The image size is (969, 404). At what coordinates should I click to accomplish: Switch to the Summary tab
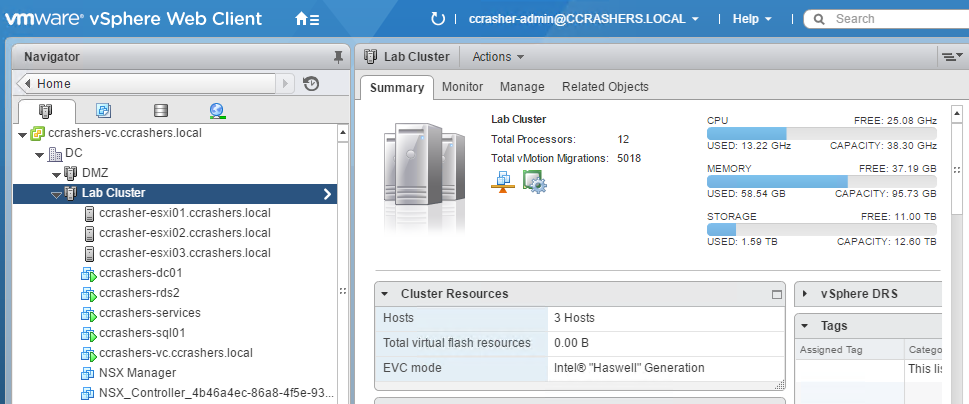[397, 87]
